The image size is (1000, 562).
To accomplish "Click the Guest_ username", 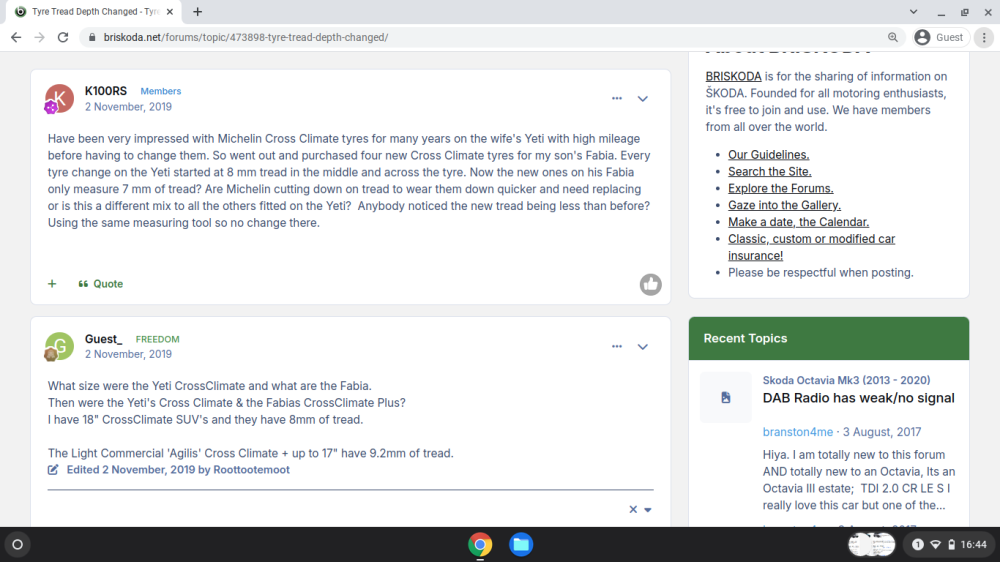I will click(103, 339).
